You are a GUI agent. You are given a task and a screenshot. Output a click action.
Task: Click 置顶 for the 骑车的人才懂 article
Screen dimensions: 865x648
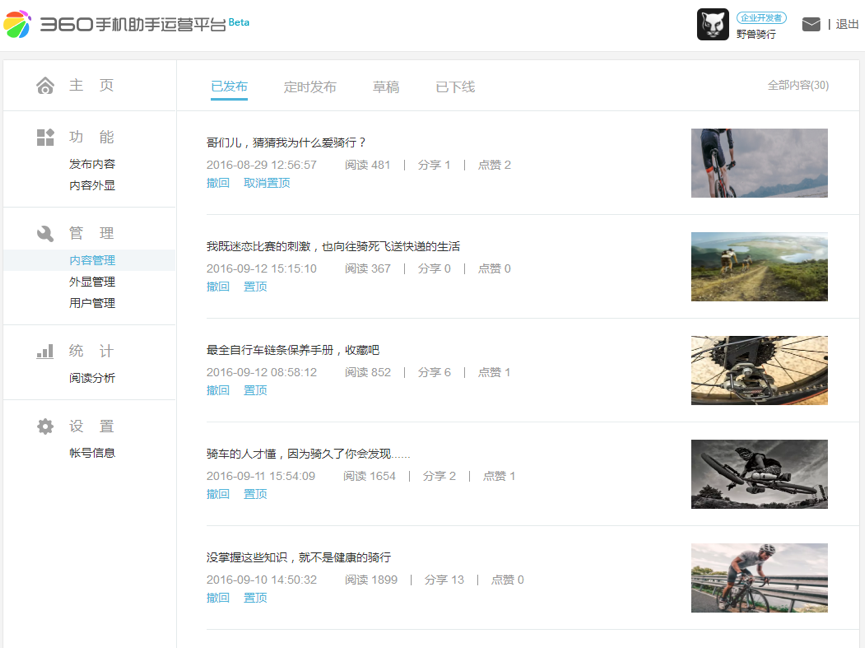click(255, 494)
